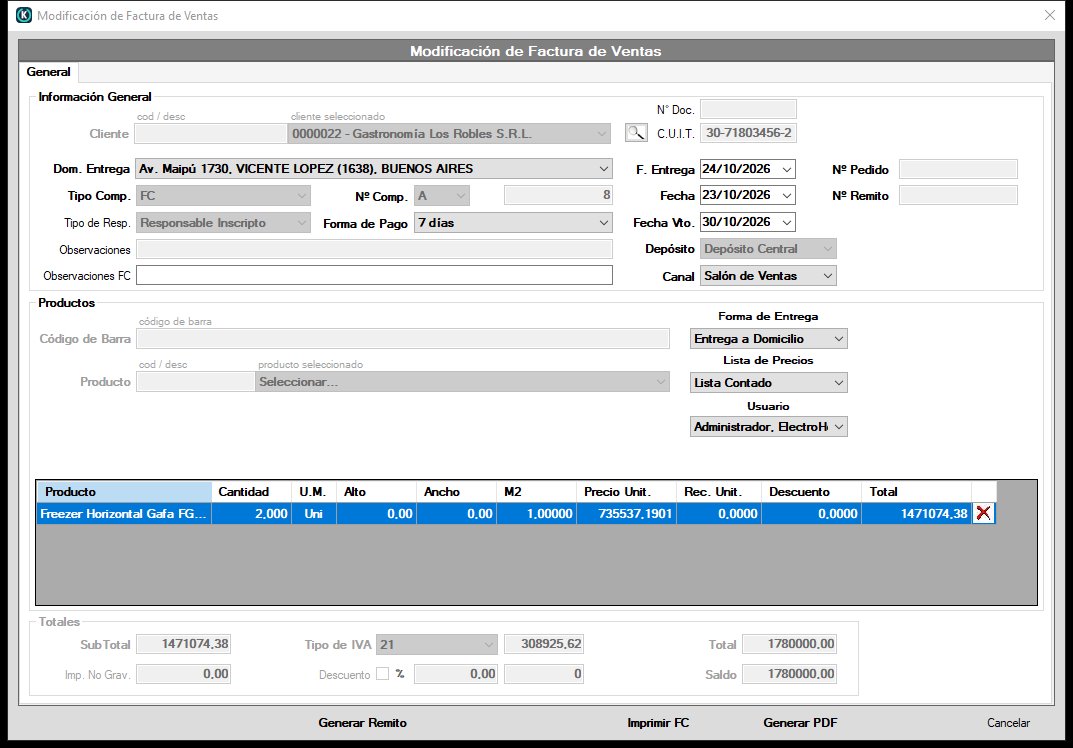Expand the Forma de Pago dropdown

(604, 222)
